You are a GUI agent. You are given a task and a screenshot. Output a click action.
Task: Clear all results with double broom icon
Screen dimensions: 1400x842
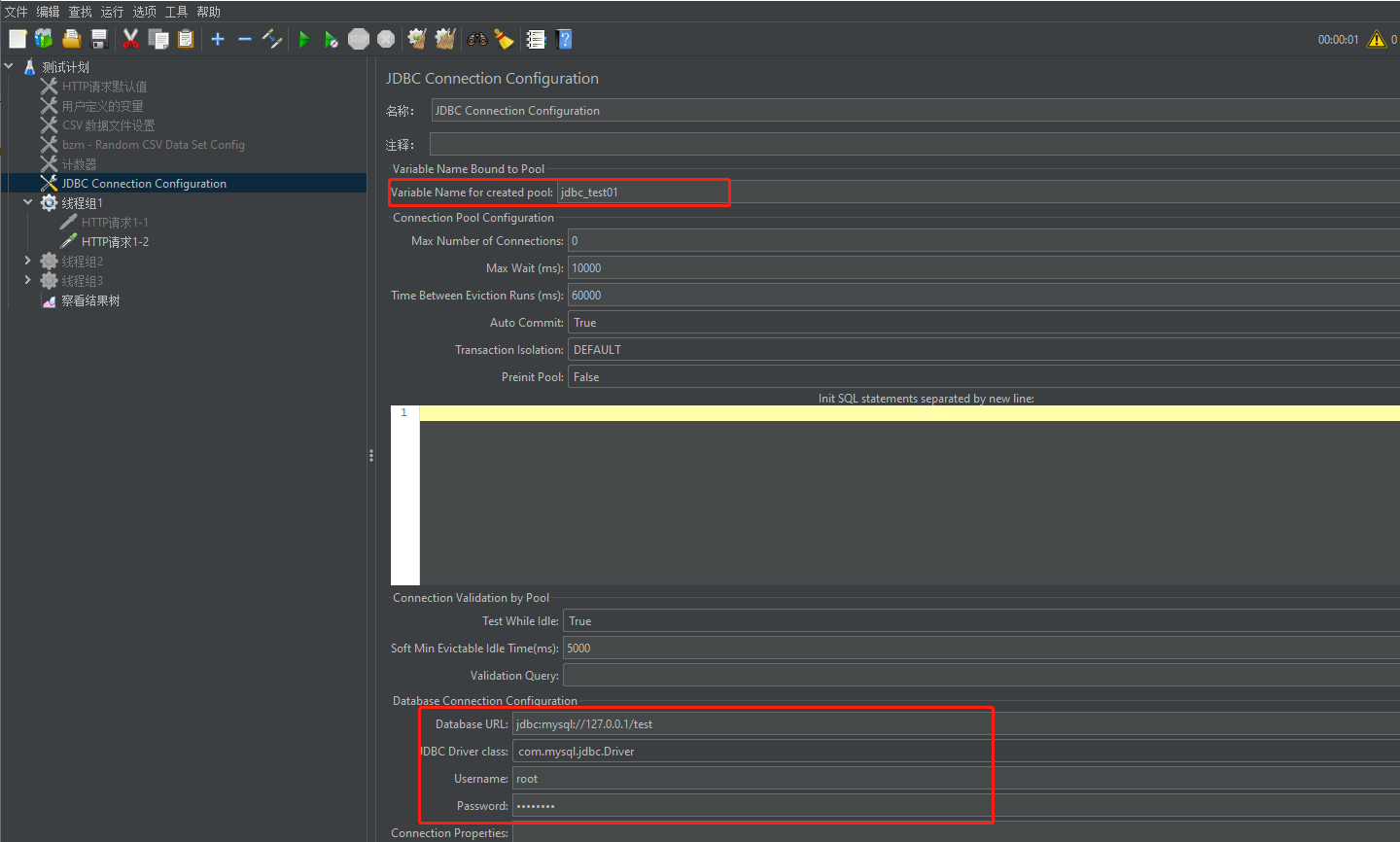[x=445, y=39]
